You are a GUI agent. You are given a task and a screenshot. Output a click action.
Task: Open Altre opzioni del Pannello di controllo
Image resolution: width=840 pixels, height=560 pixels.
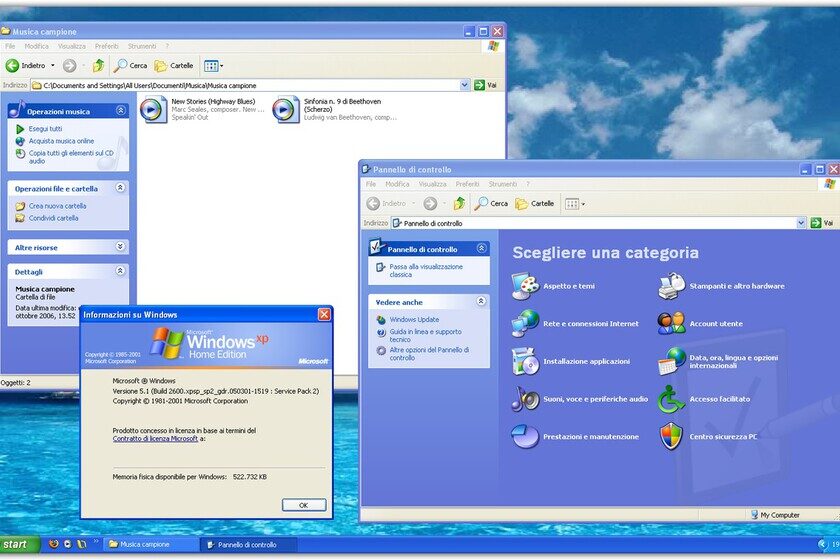[x=423, y=354]
